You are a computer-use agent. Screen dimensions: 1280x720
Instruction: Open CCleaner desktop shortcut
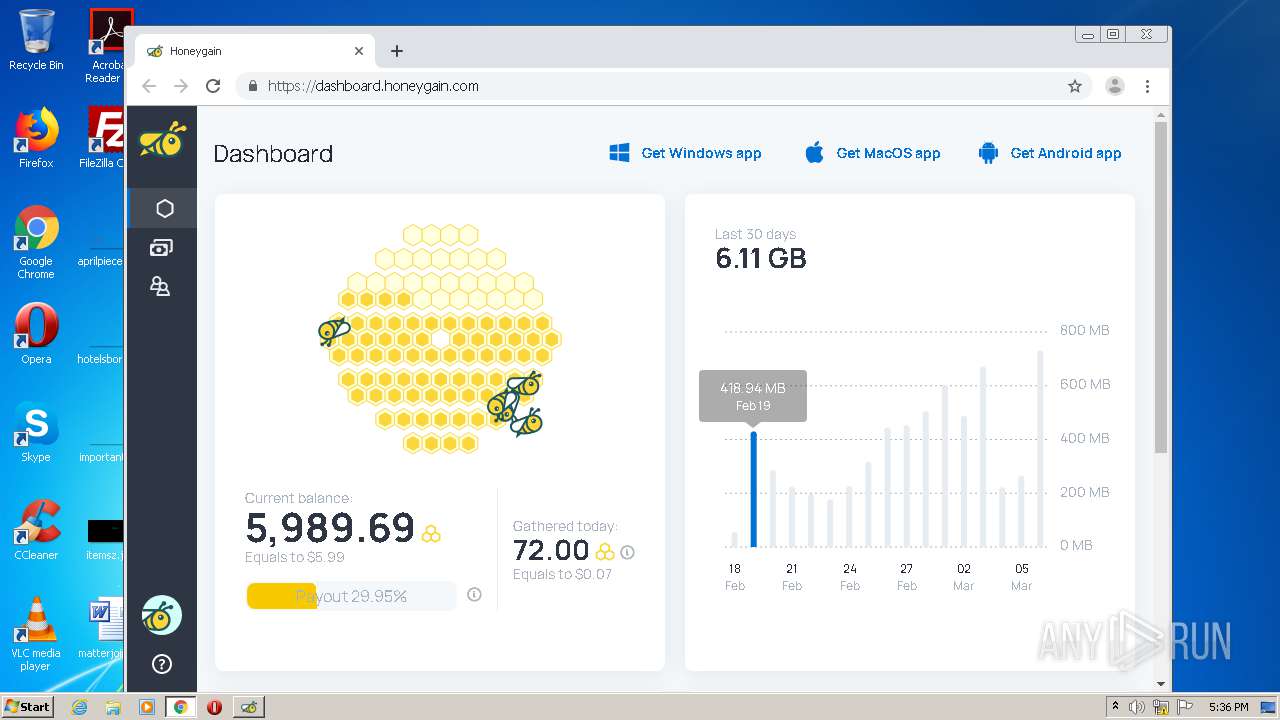pos(36,530)
